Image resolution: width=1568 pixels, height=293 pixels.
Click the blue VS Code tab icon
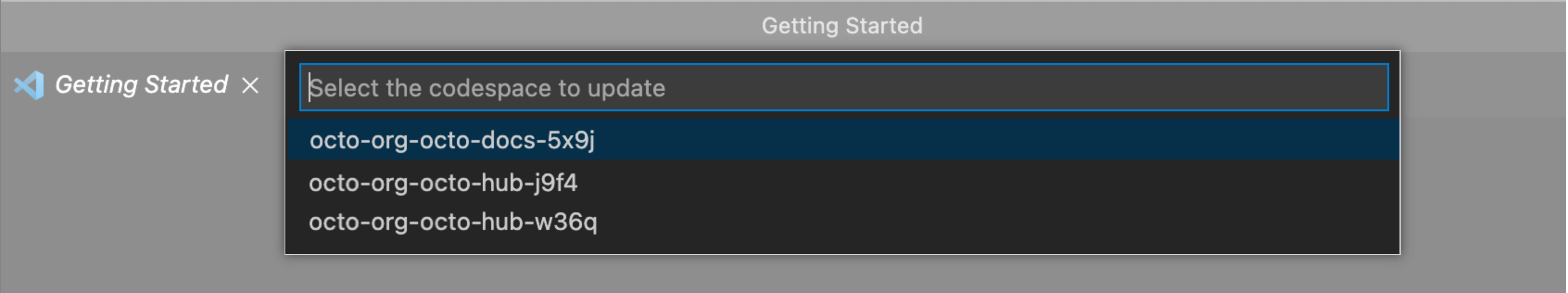pyautogui.click(x=29, y=85)
